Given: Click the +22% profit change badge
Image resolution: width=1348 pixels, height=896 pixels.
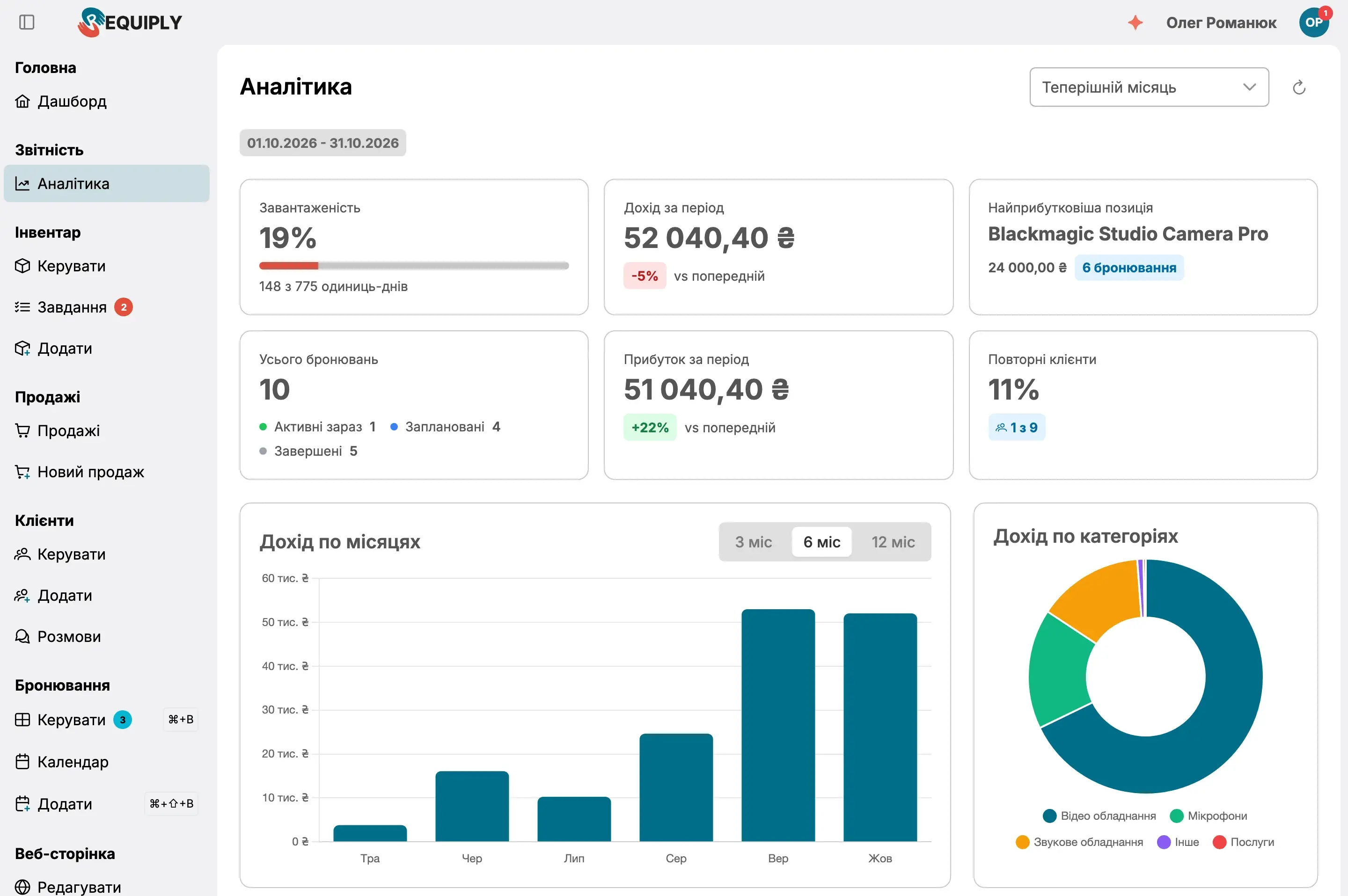Looking at the screenshot, I should tap(650, 428).
